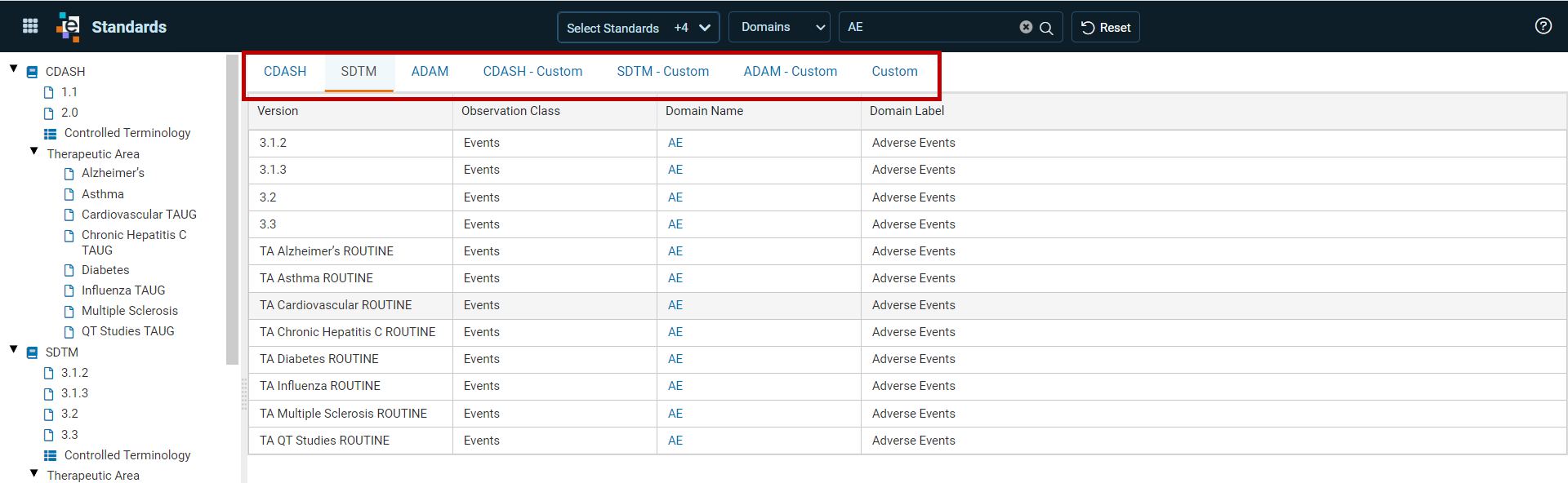
Task: Switch to the CDASH - Custom tab
Action: click(532, 72)
